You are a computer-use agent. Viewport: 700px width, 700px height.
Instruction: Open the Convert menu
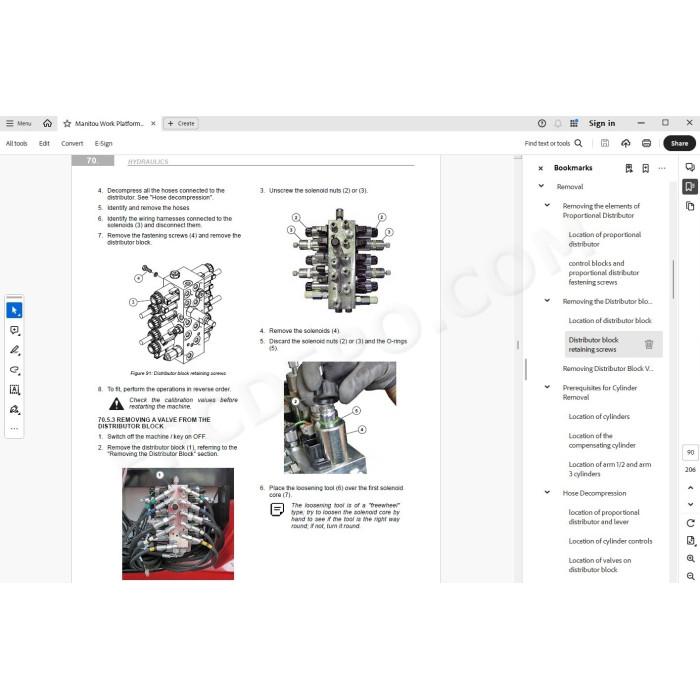pyautogui.click(x=72, y=143)
